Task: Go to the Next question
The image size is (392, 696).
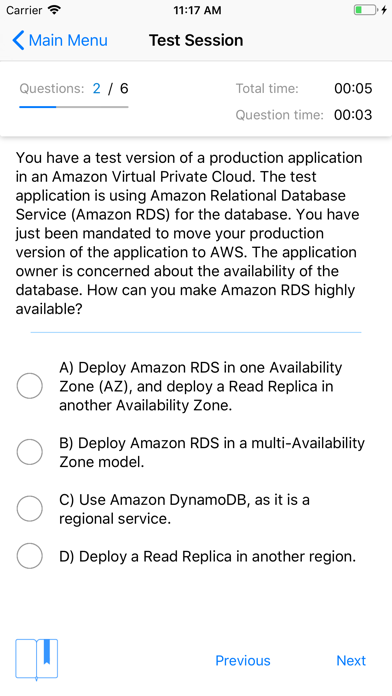Action: point(351,660)
